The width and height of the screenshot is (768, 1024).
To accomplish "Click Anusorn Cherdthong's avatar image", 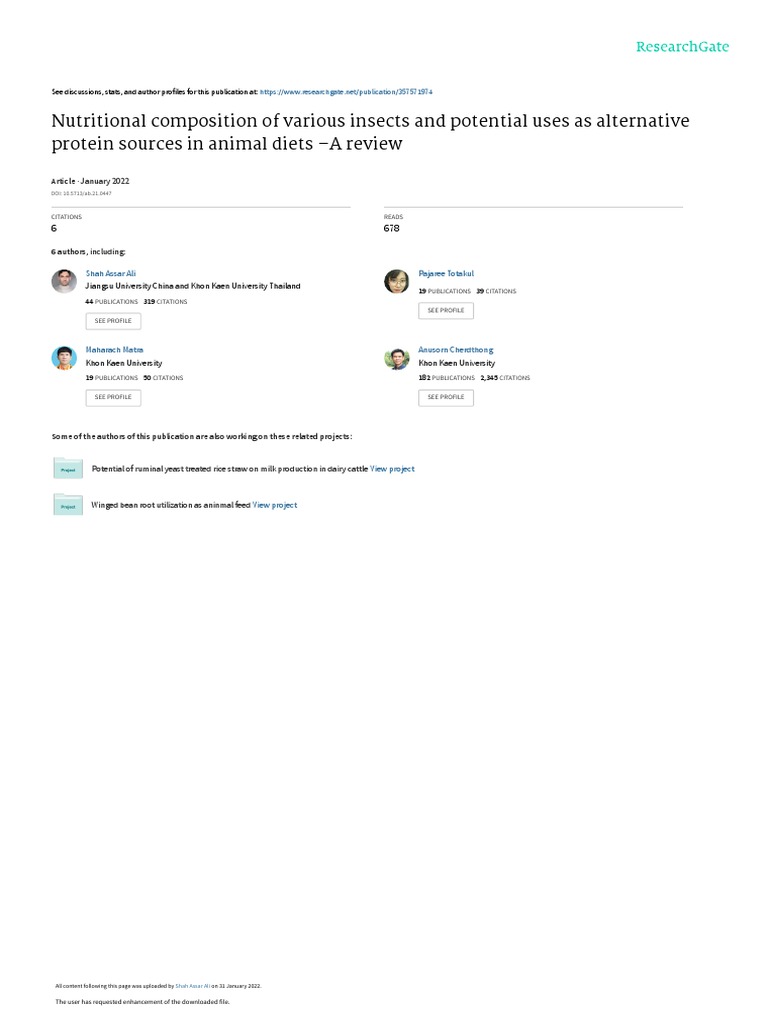I will (397, 358).
